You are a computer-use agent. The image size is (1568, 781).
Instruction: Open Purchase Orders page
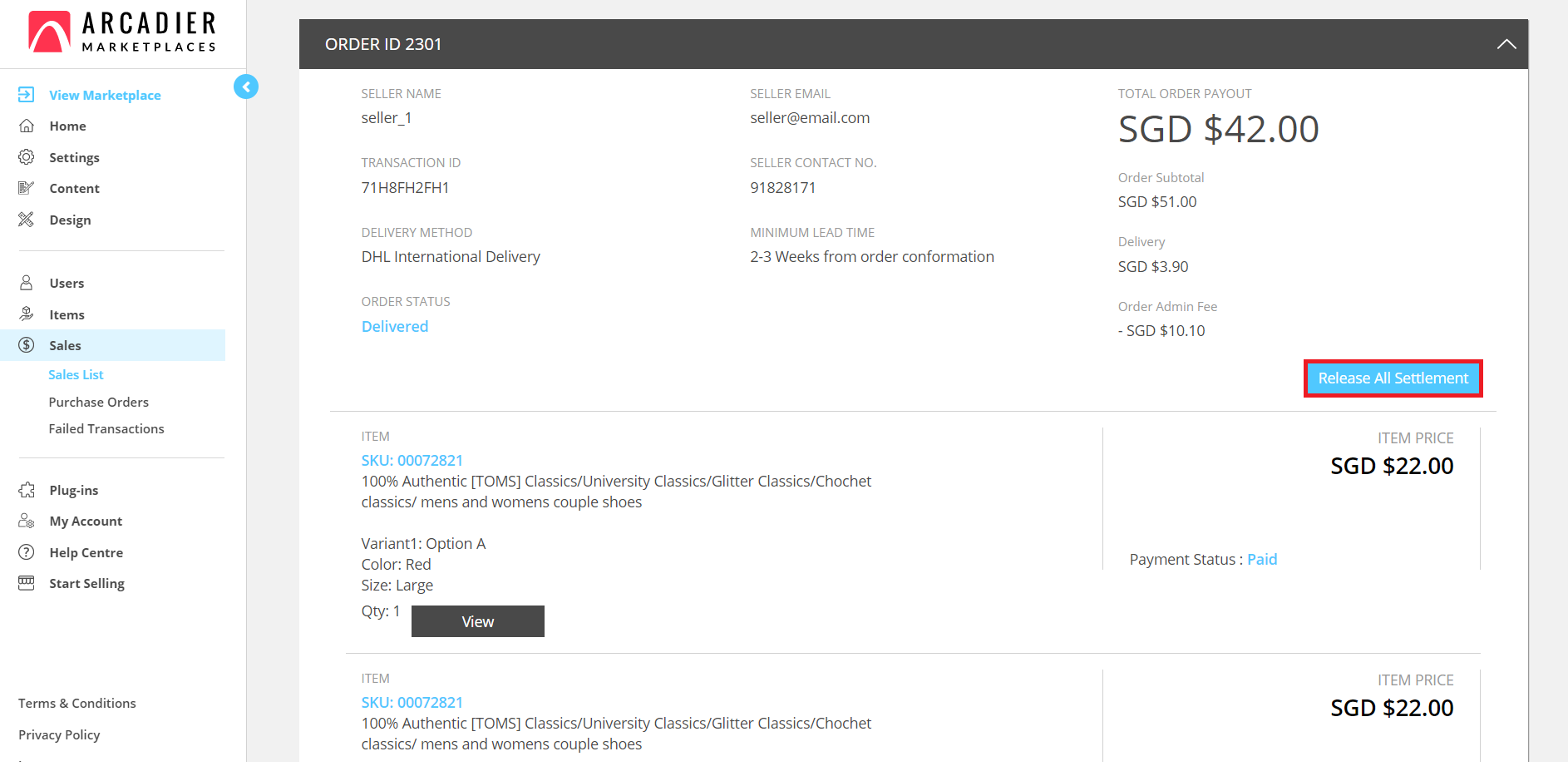coord(98,402)
